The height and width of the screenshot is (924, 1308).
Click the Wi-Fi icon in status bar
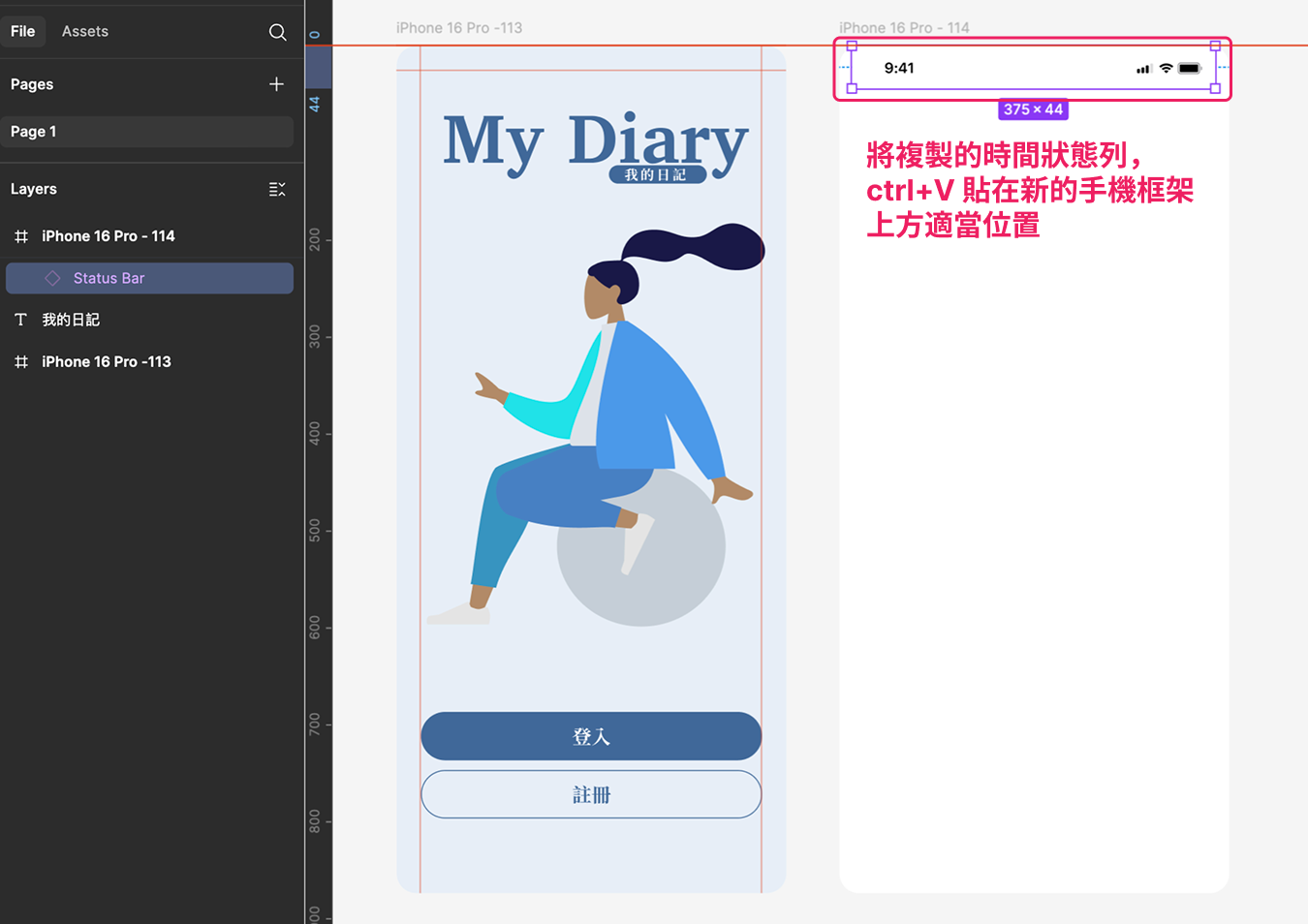(x=1166, y=69)
